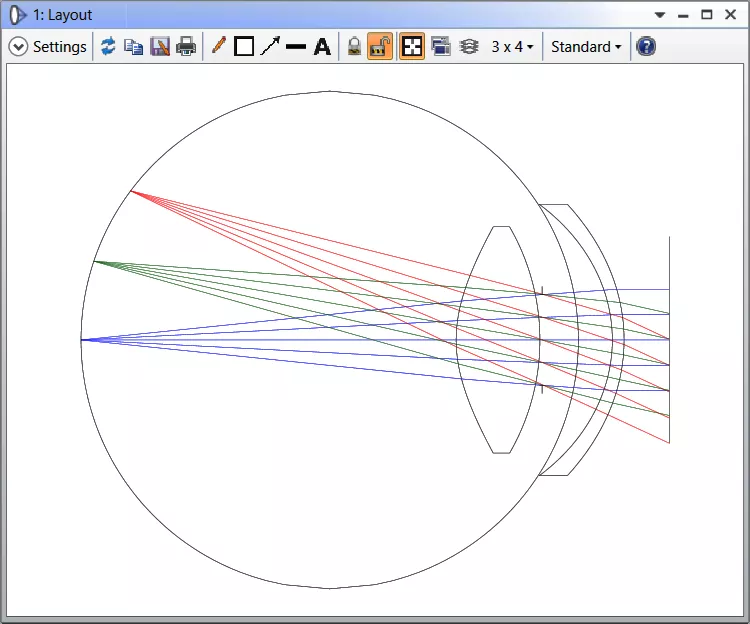Viewport: 750px width, 624px height.
Task: Copy the layout window to clipboard
Action: [x=133, y=47]
